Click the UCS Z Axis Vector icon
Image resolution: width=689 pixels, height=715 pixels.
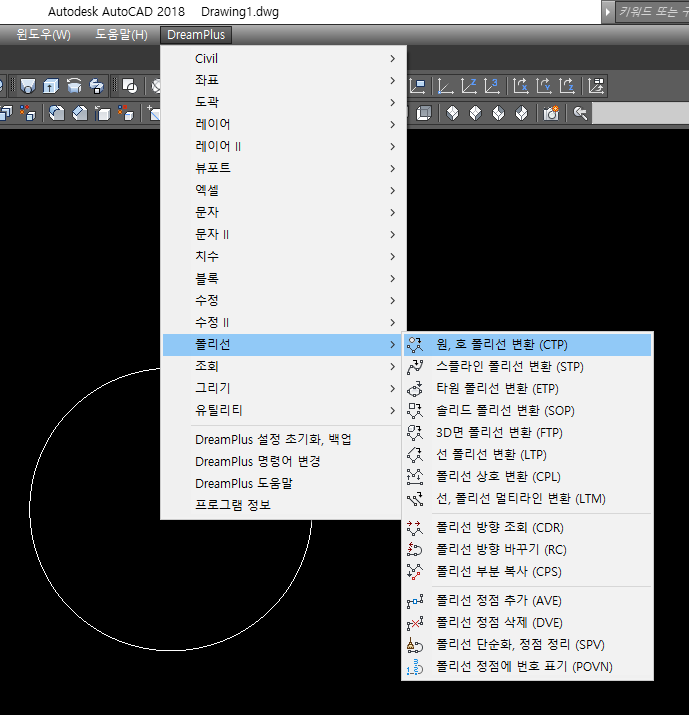[468, 86]
